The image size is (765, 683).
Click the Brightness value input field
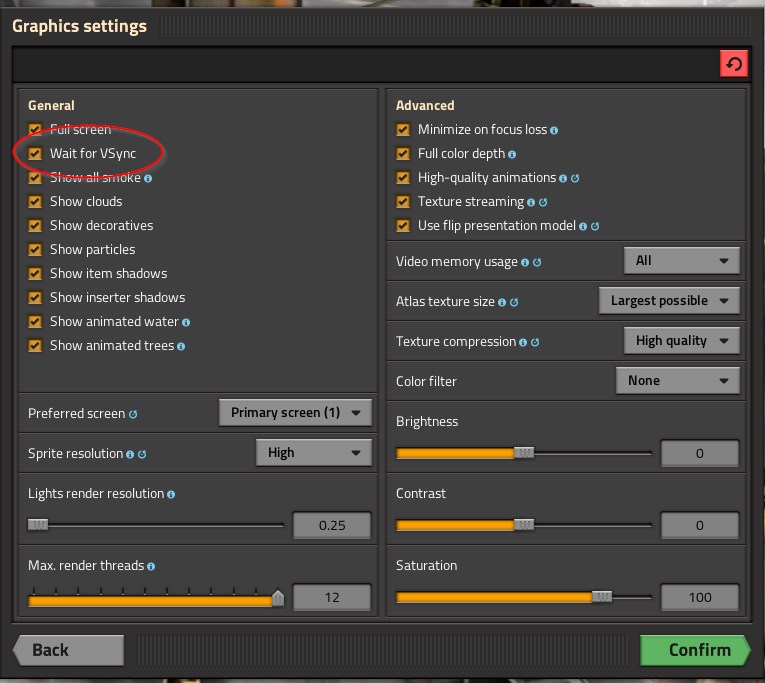click(x=699, y=453)
